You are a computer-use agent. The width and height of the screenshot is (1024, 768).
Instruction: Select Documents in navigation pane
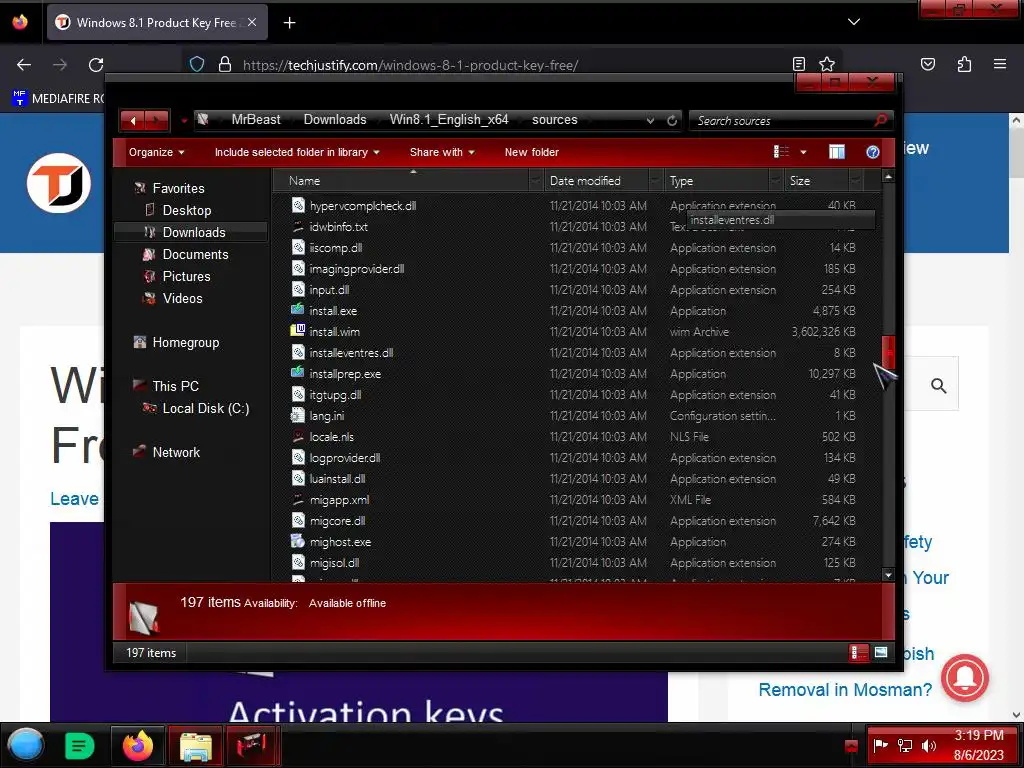[x=195, y=255]
